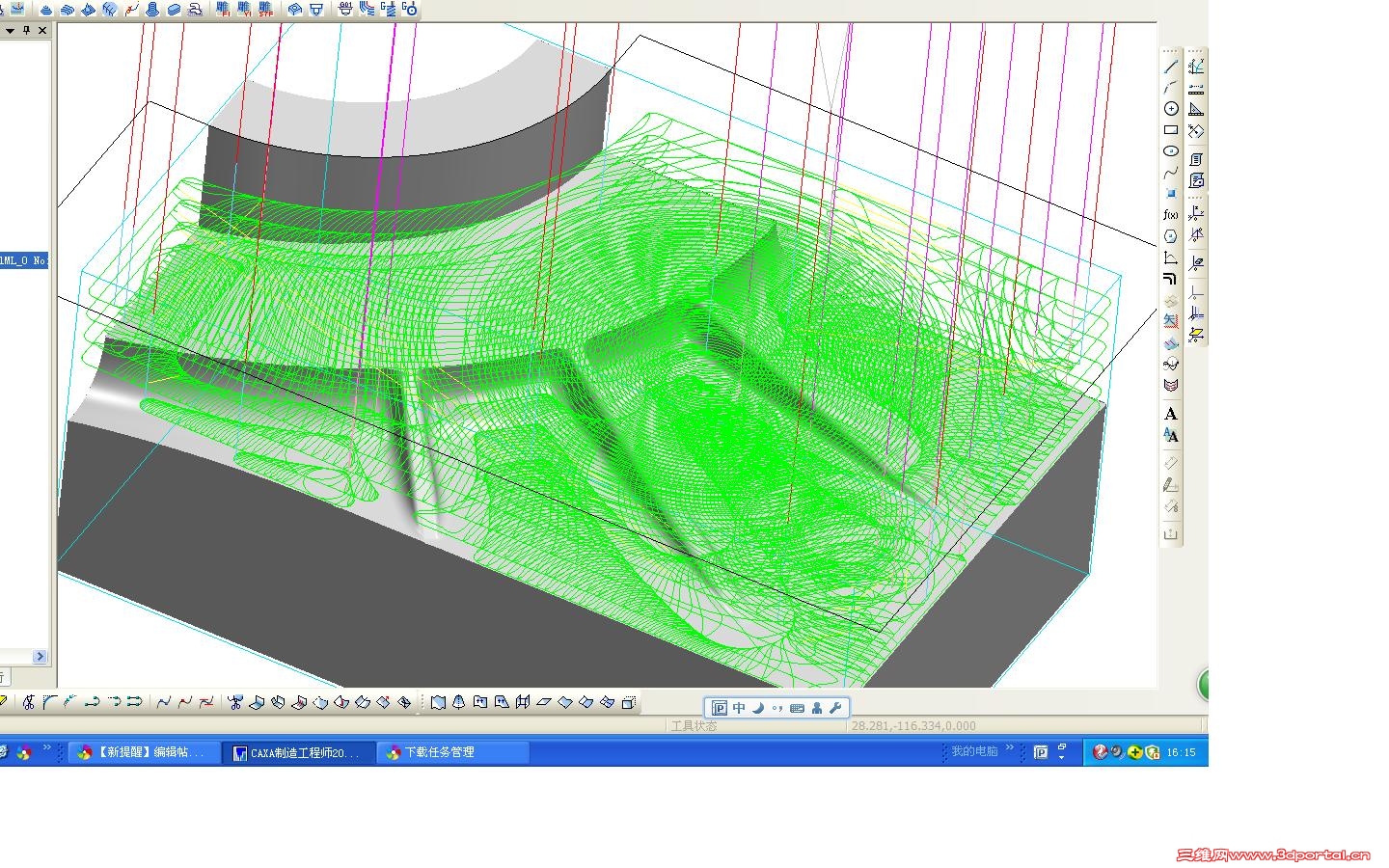Click the coordinates readout 28.281,-116.334,0.000

pos(912,726)
